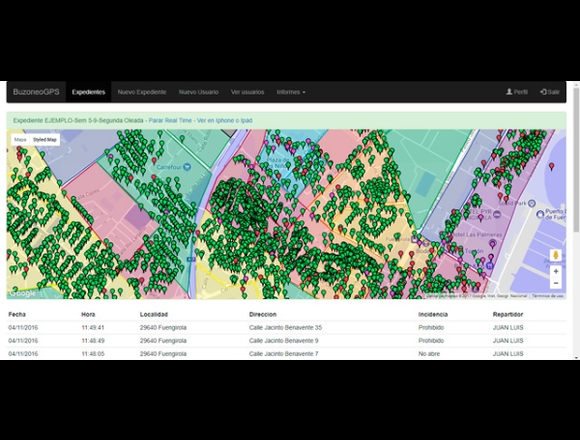The image size is (580, 440).
Task: Click the Direccion column header
Action: 263,314
